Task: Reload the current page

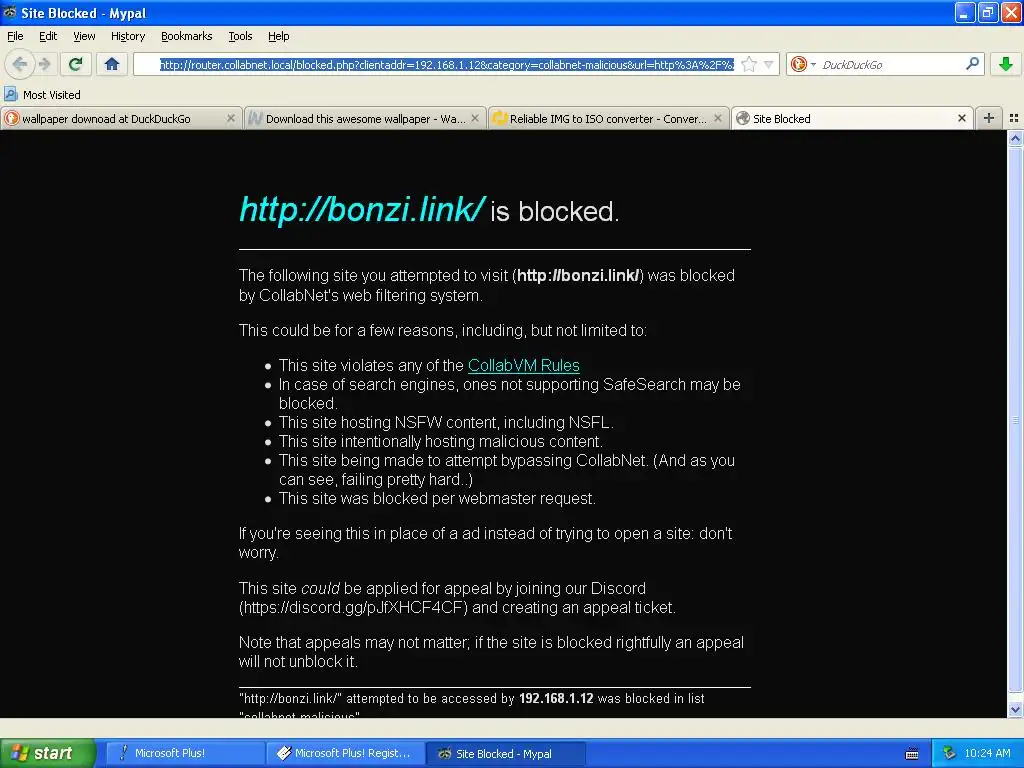Action: click(x=76, y=64)
